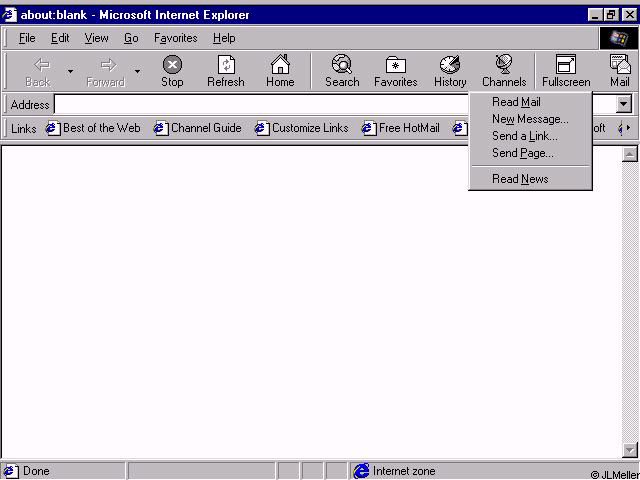The height and width of the screenshot is (480, 640).
Task: Expand the Forward history dropdown arrow
Action: click(x=138, y=72)
